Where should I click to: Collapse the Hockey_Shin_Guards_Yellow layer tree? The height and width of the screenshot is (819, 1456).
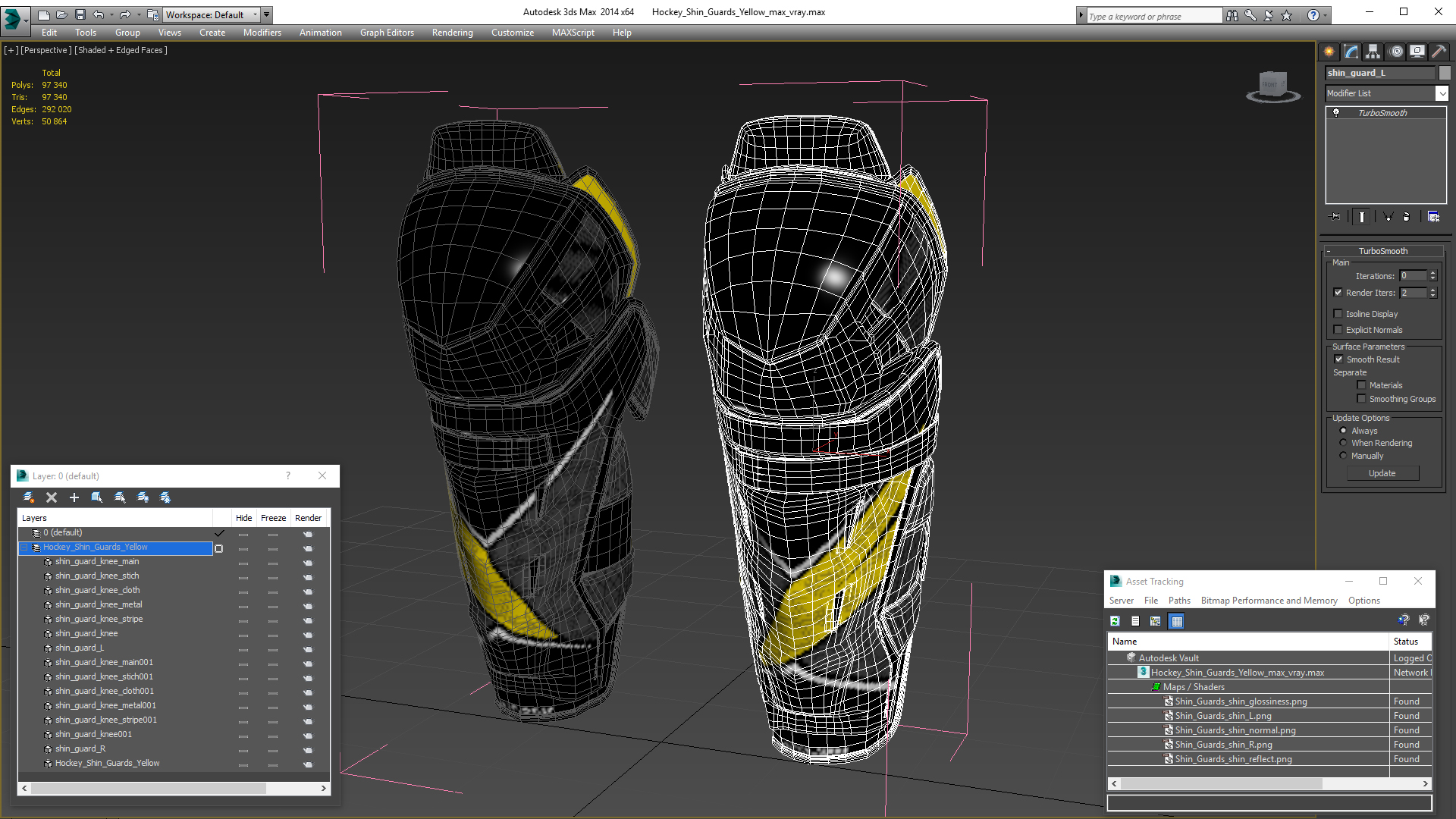(x=24, y=548)
